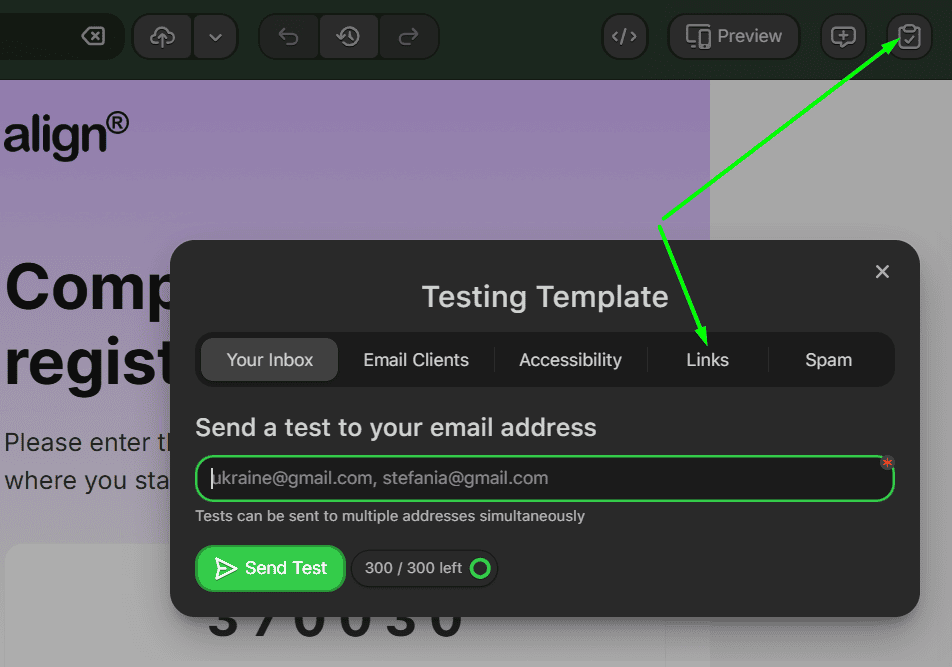Image resolution: width=952 pixels, height=667 pixels.
Task: Click the 'Testing Template' dialog title
Action: (x=545, y=297)
